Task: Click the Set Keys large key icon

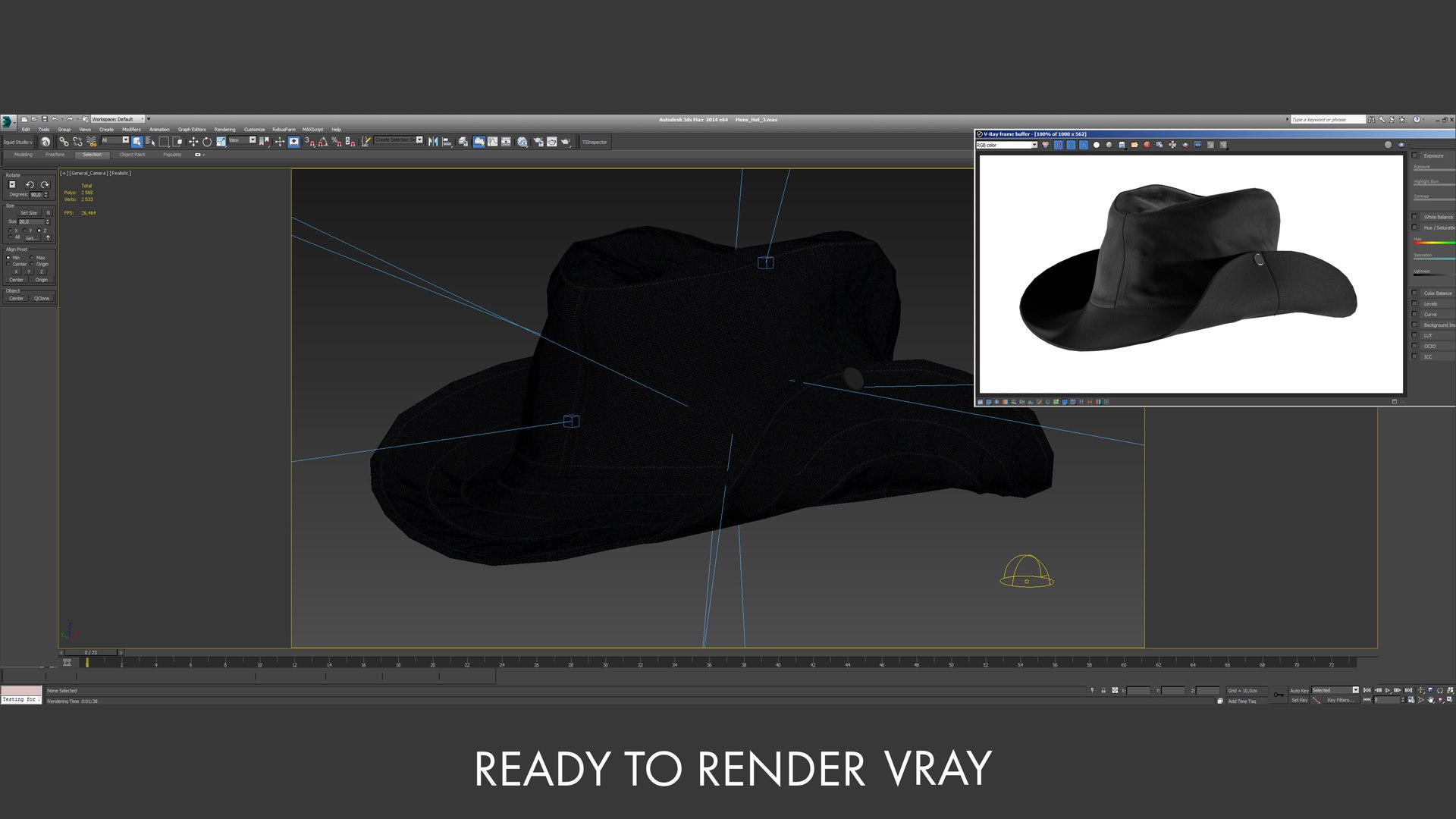Action: point(1279,695)
